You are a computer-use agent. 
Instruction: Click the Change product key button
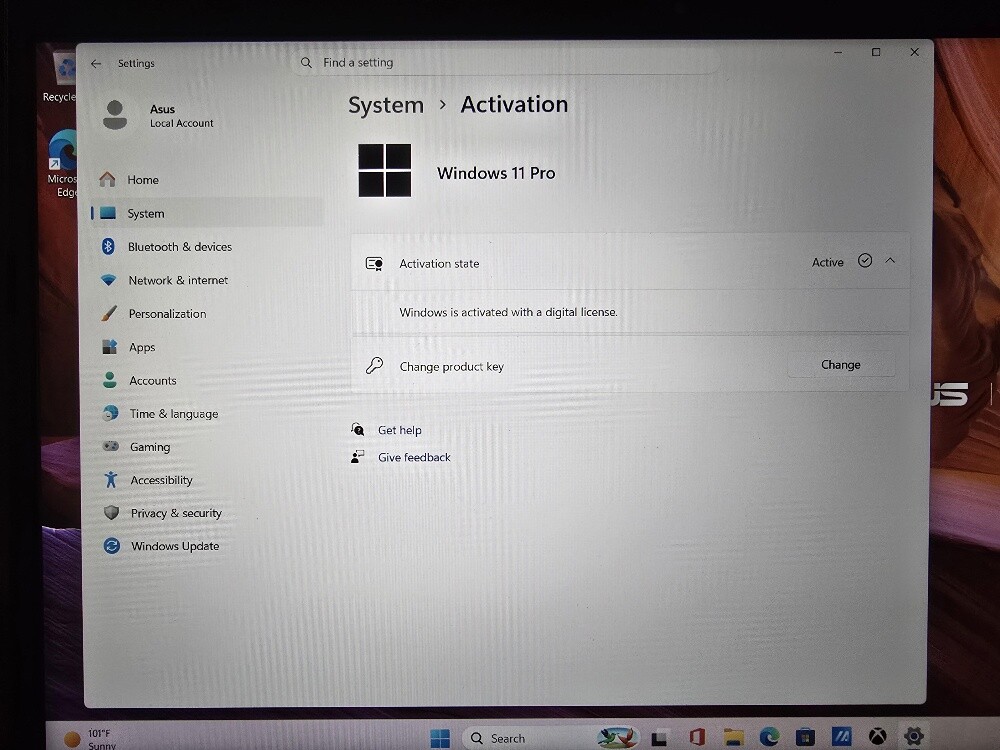(x=841, y=365)
